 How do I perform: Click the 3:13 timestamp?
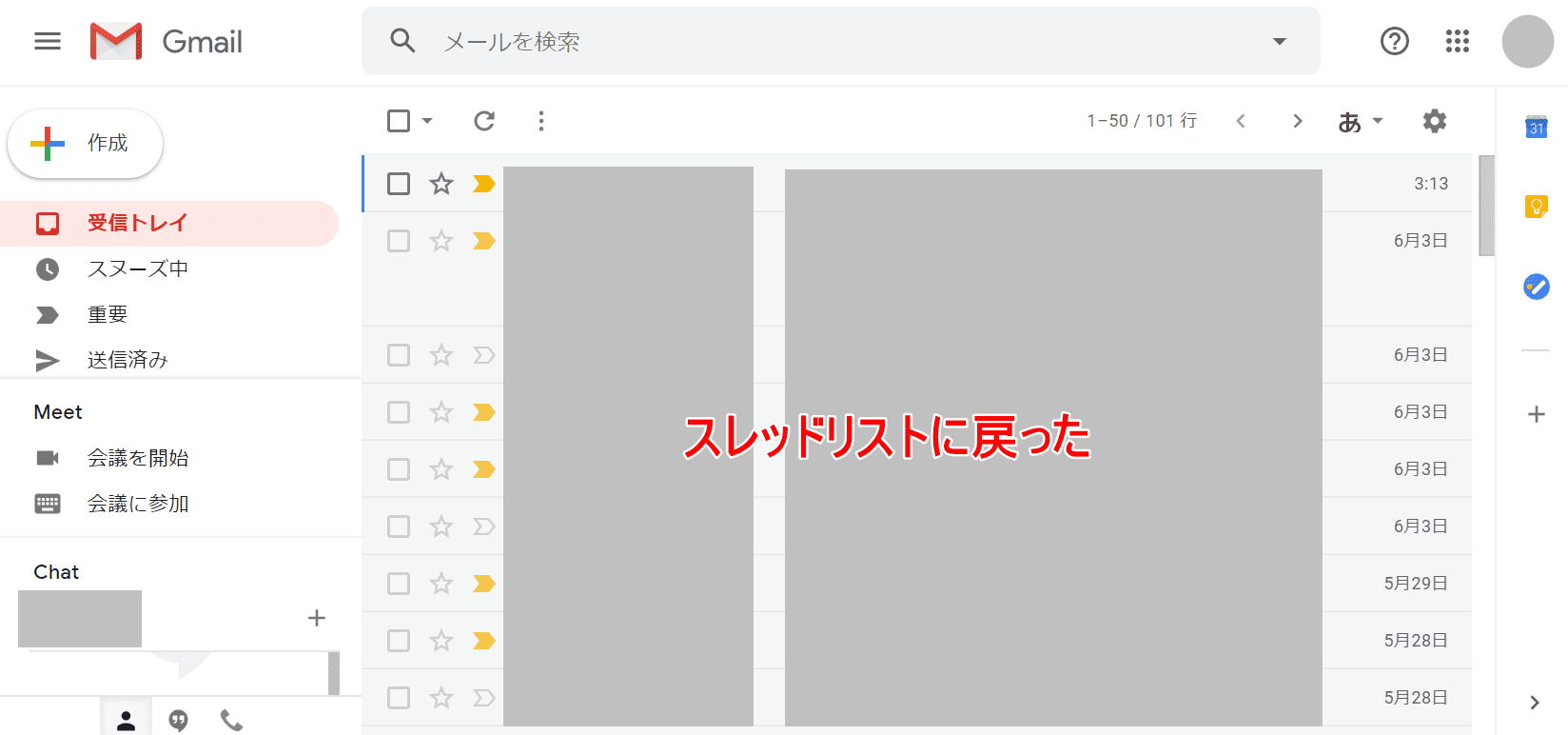click(1431, 184)
